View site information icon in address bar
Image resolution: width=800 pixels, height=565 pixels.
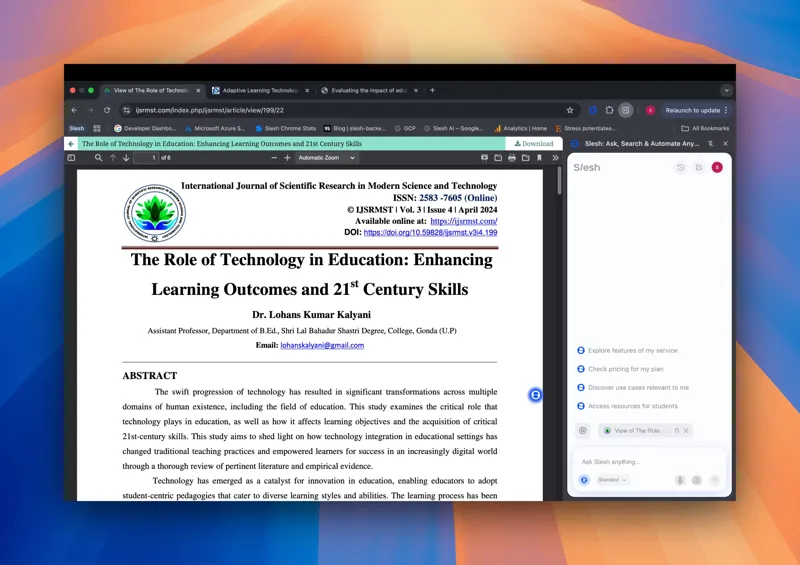[x=127, y=110]
